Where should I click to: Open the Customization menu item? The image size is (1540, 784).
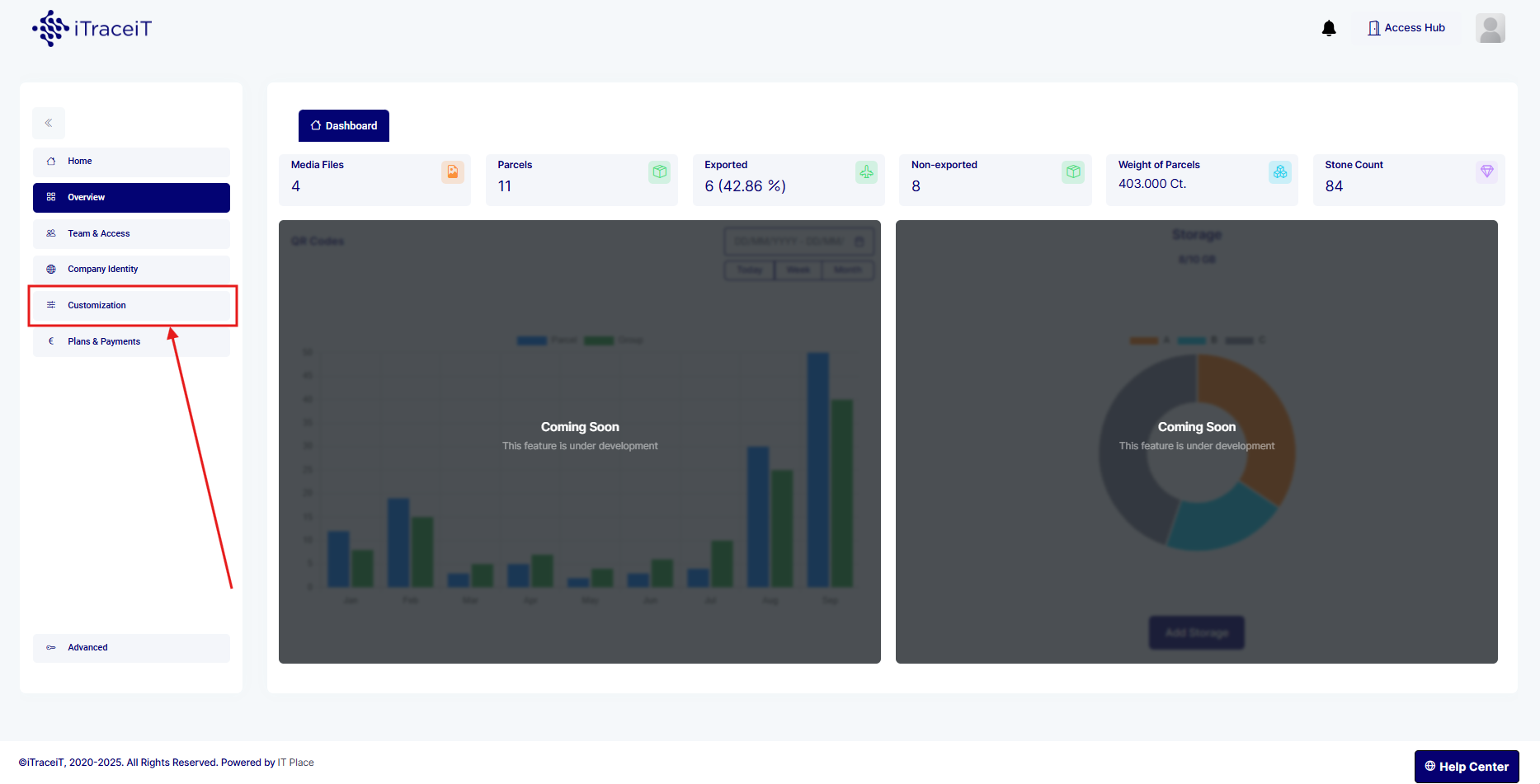click(x=131, y=305)
